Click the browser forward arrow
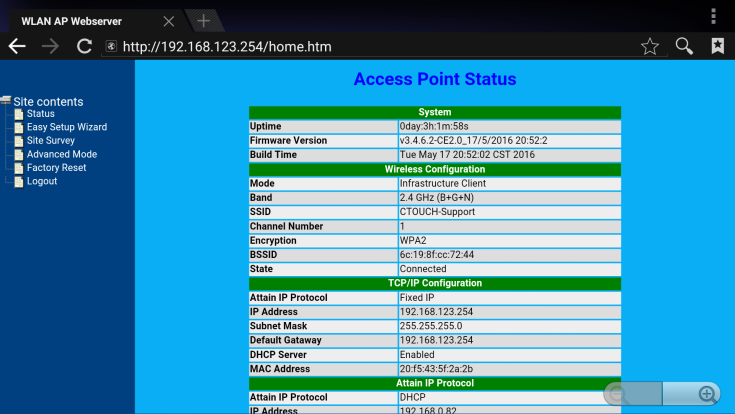The width and height of the screenshot is (735, 414). click(x=50, y=46)
